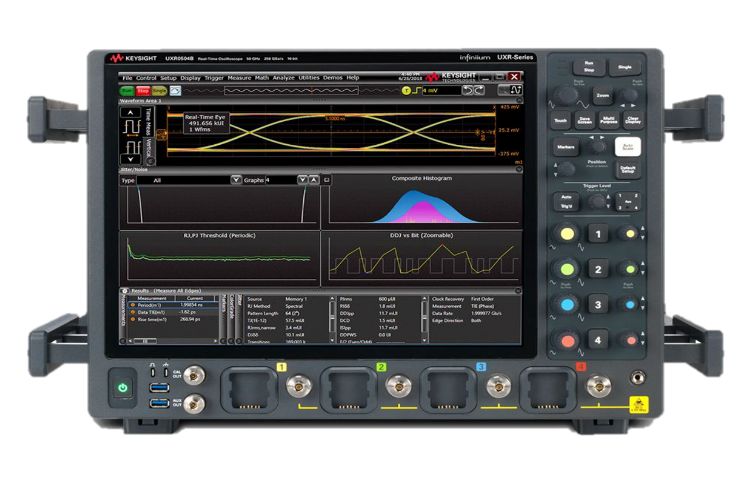Push the large blue channel 3 scale knob
750x480 pixels.
(x=567, y=305)
